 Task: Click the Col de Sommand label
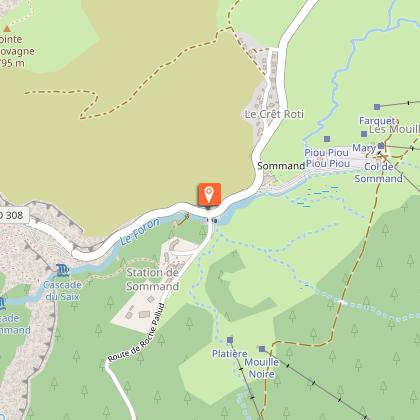[379, 172]
